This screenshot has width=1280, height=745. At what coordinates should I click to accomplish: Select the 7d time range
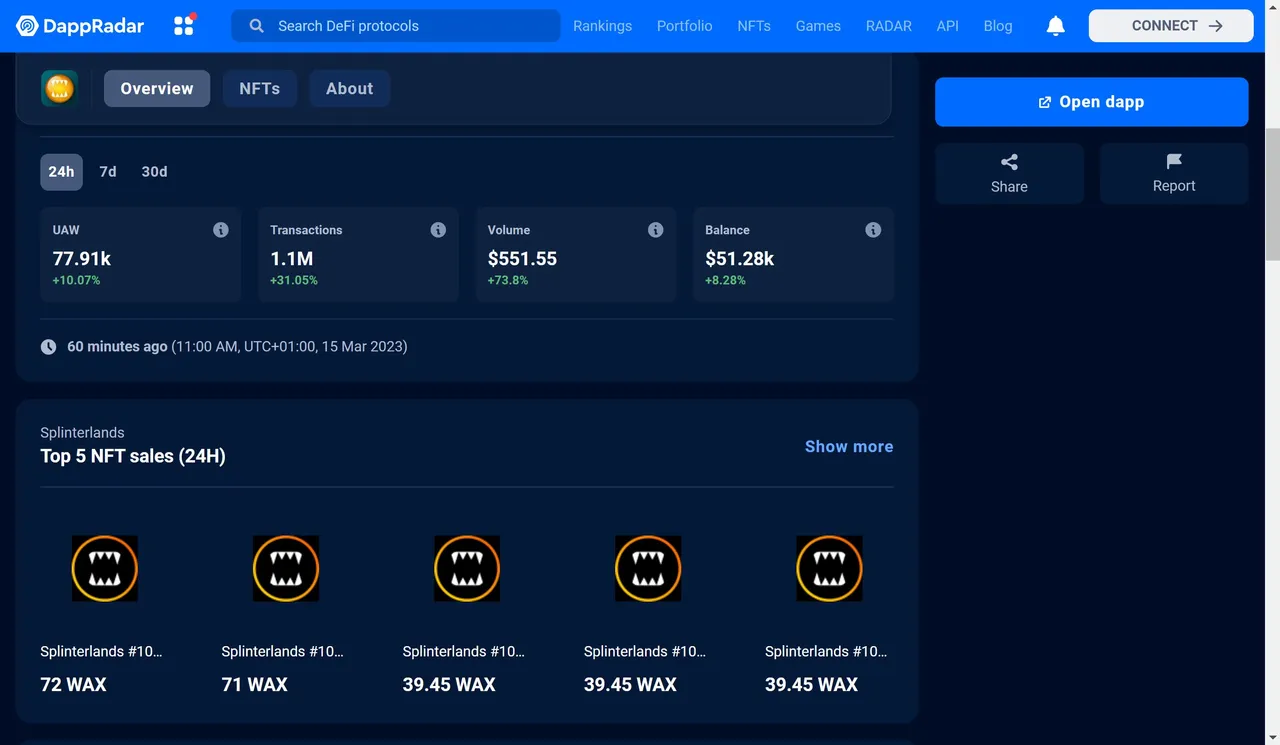coord(108,172)
